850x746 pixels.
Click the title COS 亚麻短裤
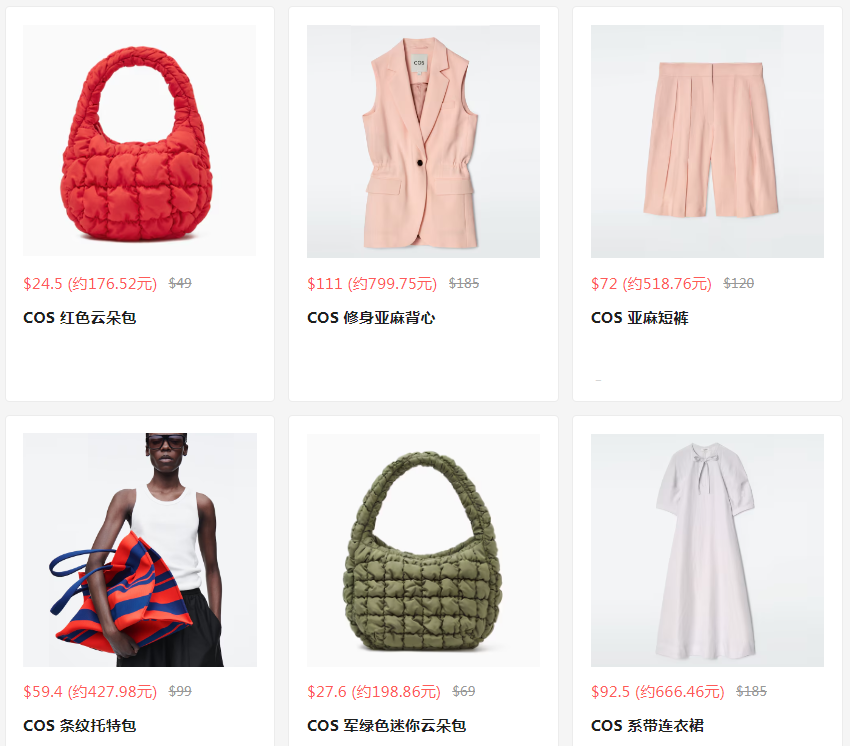click(x=640, y=318)
